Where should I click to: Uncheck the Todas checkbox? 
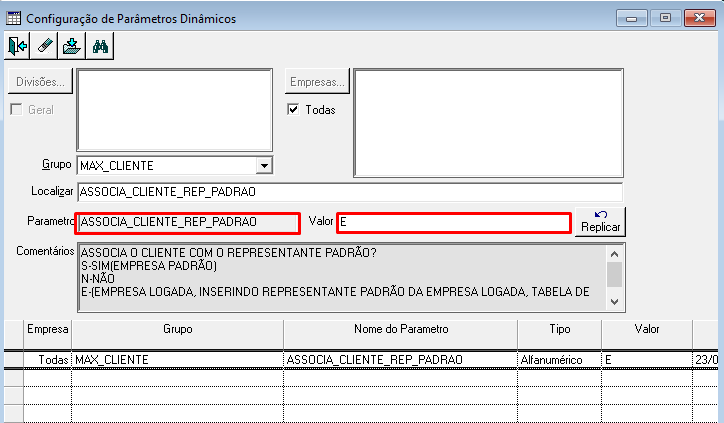coord(293,109)
